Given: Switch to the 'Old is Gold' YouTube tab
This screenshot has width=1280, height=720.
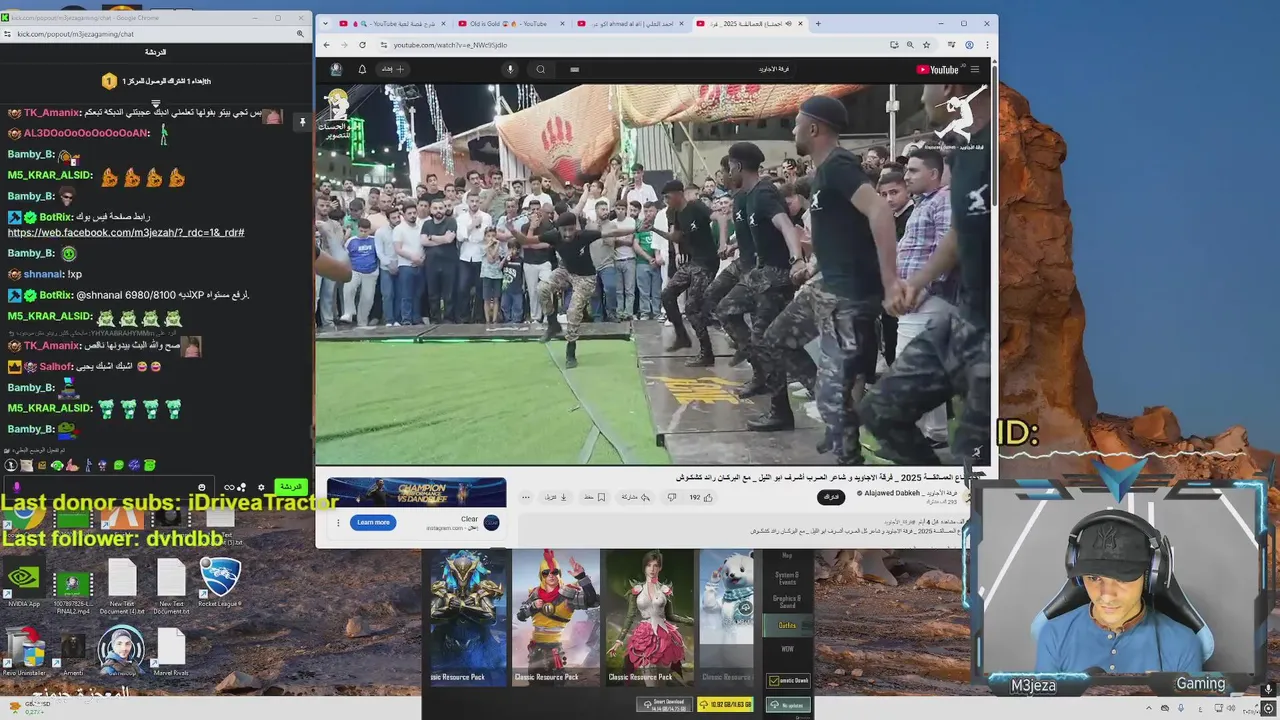Looking at the screenshot, I should point(510,23).
